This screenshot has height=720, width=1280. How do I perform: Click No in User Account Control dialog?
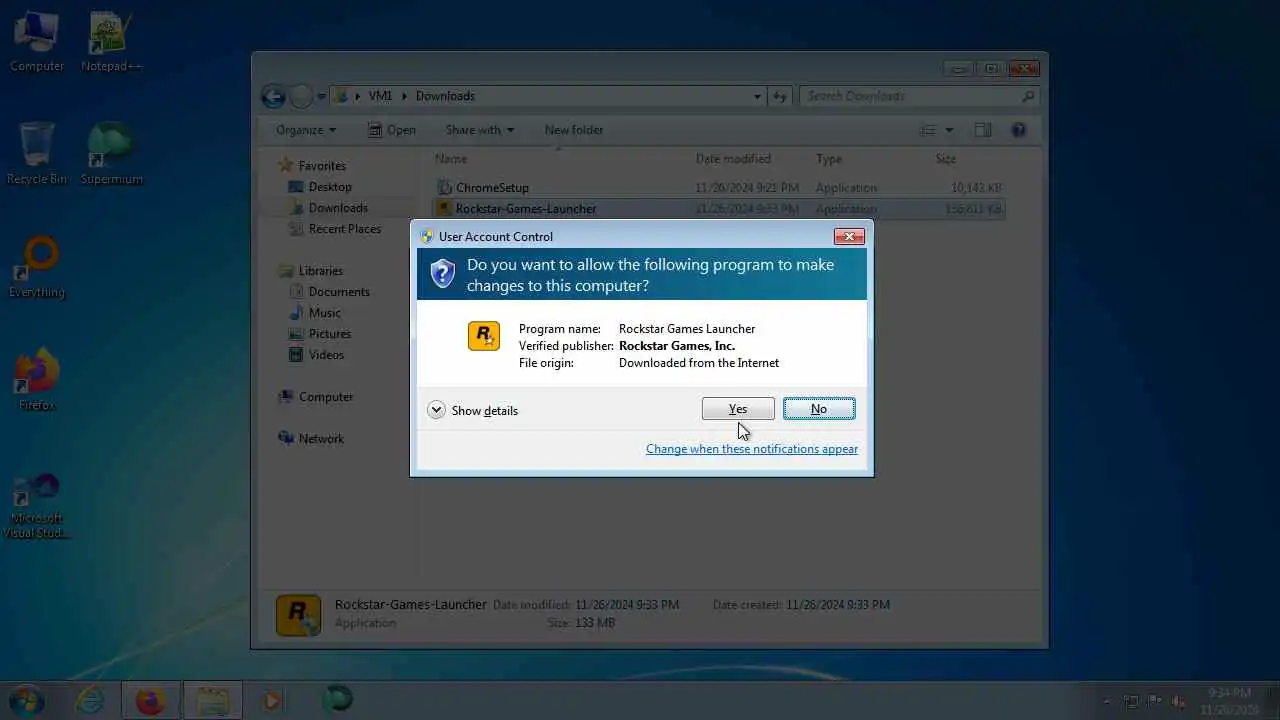[819, 409]
